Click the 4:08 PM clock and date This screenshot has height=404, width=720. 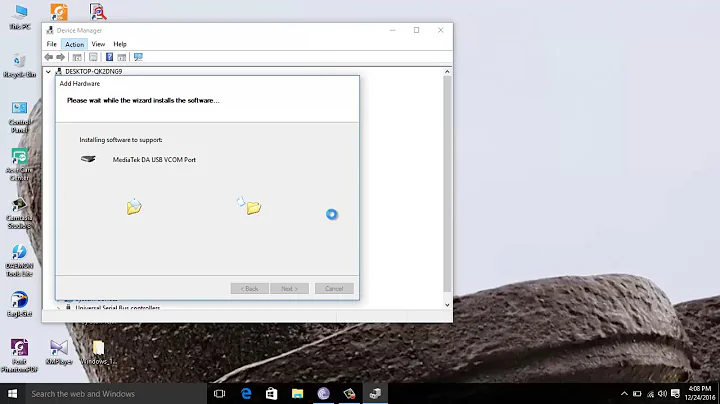pos(700,393)
